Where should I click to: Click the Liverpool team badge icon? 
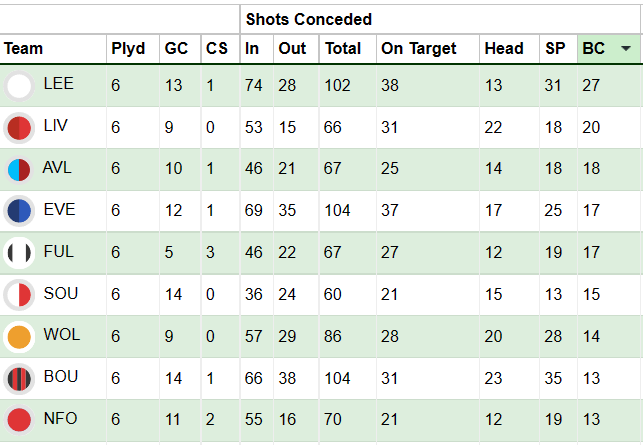click(19, 128)
